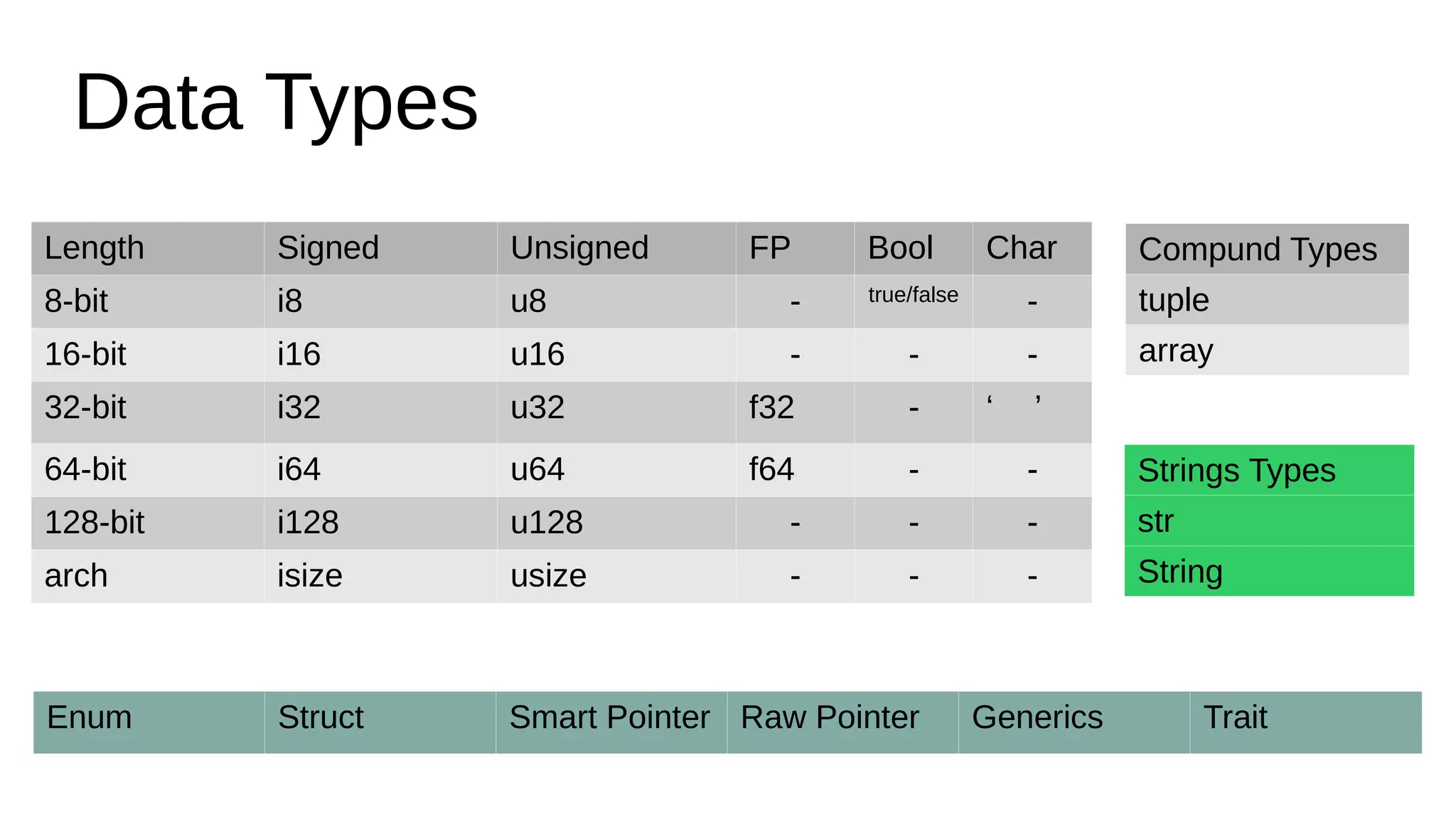Click the "Data Types" slide title
Screen dimensions: 1456x819
pyautogui.click(x=276, y=103)
